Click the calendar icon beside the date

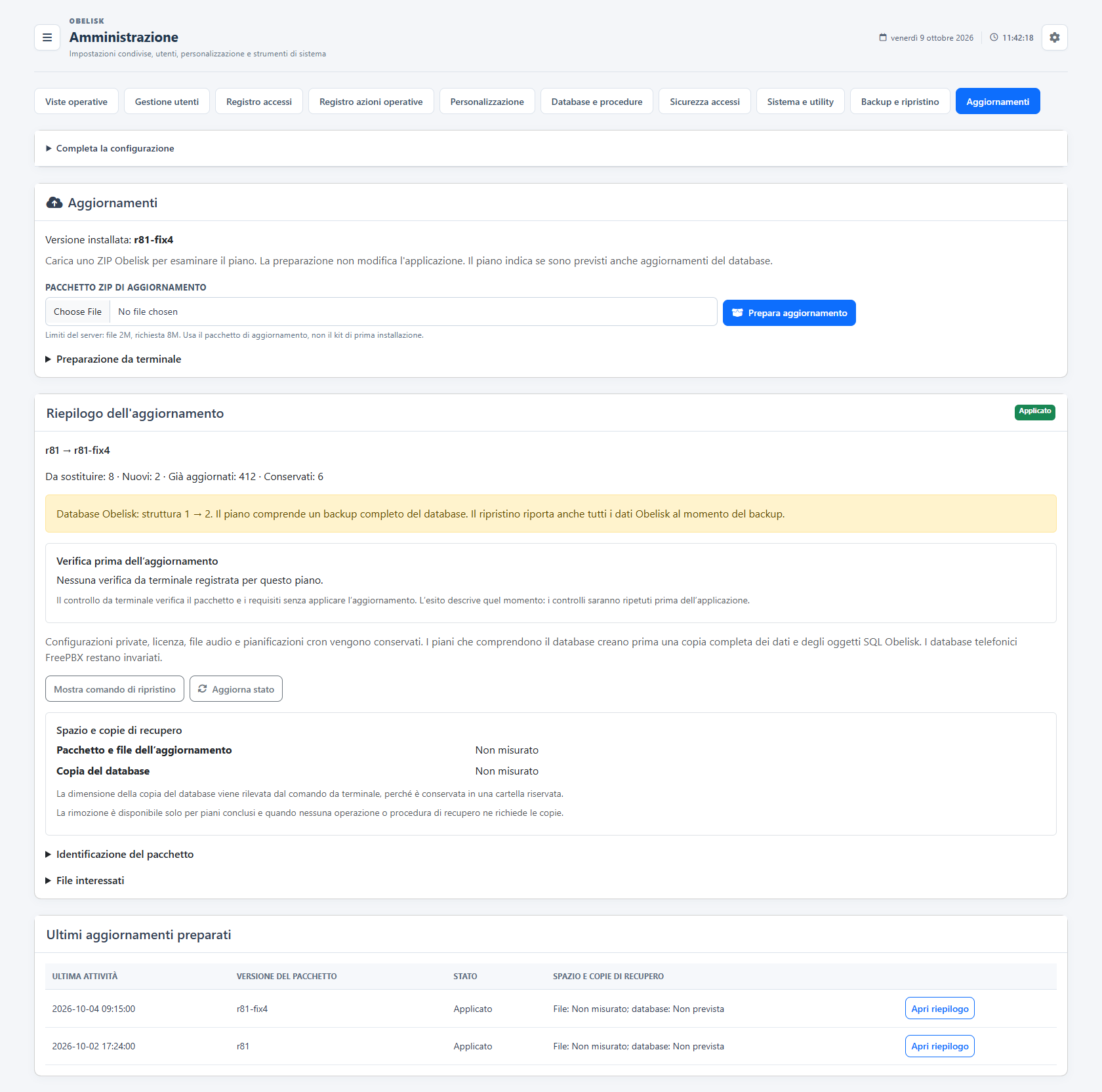[x=883, y=37]
